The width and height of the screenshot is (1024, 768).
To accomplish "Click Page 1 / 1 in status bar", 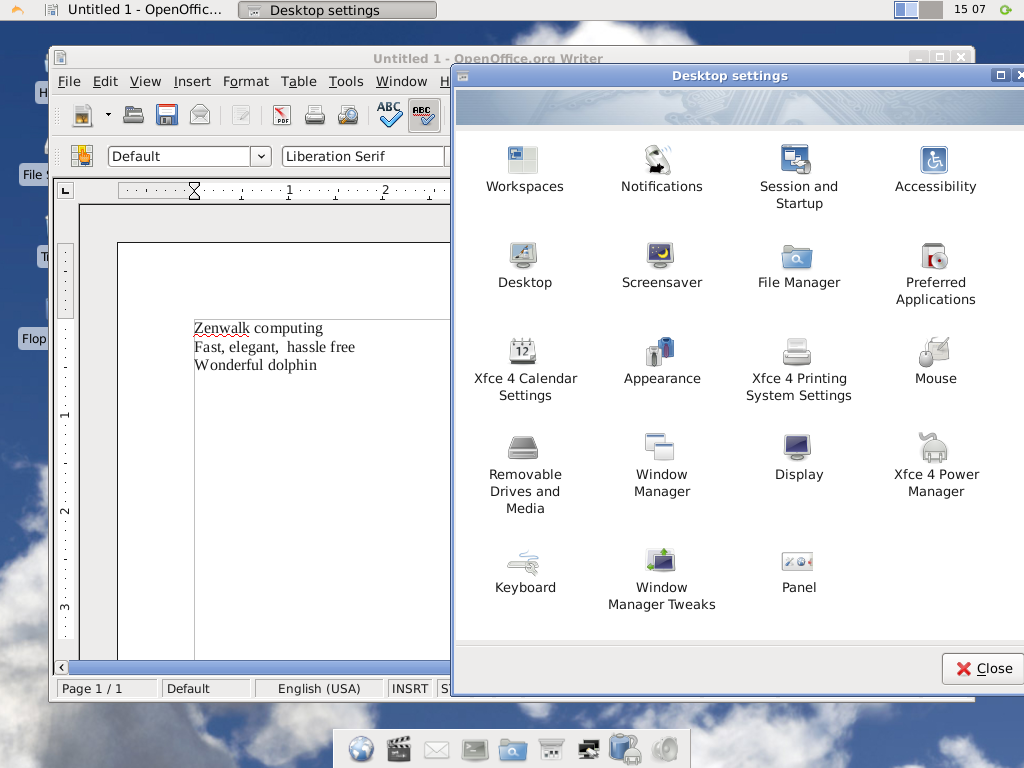I will tap(106, 688).
